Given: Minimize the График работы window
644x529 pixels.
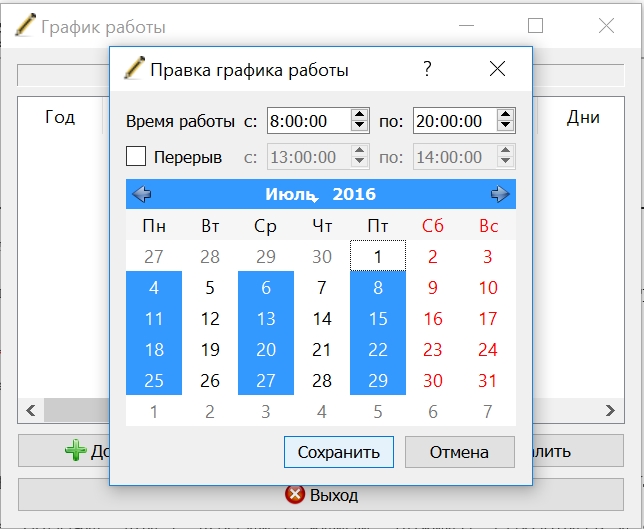Looking at the screenshot, I should (x=466, y=25).
